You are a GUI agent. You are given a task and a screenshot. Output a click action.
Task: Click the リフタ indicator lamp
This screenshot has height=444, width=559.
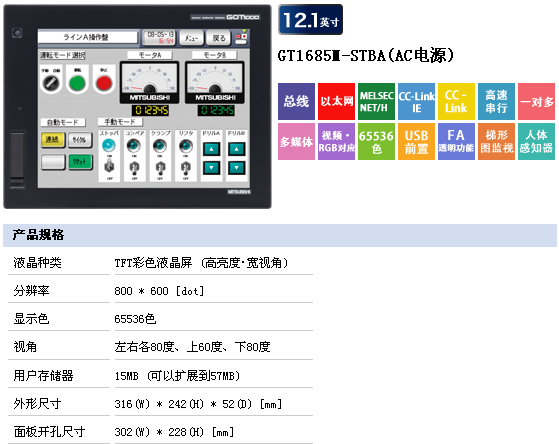click(x=186, y=145)
